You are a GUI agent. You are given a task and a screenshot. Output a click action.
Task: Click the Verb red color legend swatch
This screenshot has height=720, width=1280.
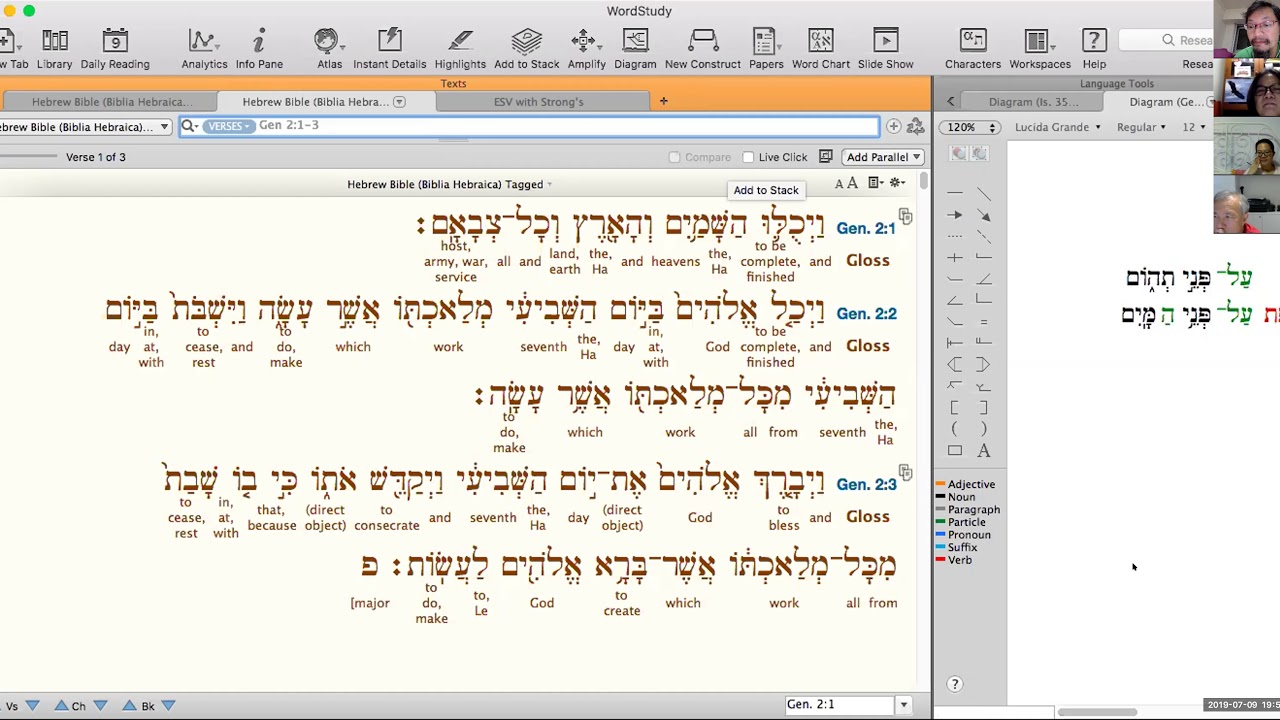click(x=941, y=560)
